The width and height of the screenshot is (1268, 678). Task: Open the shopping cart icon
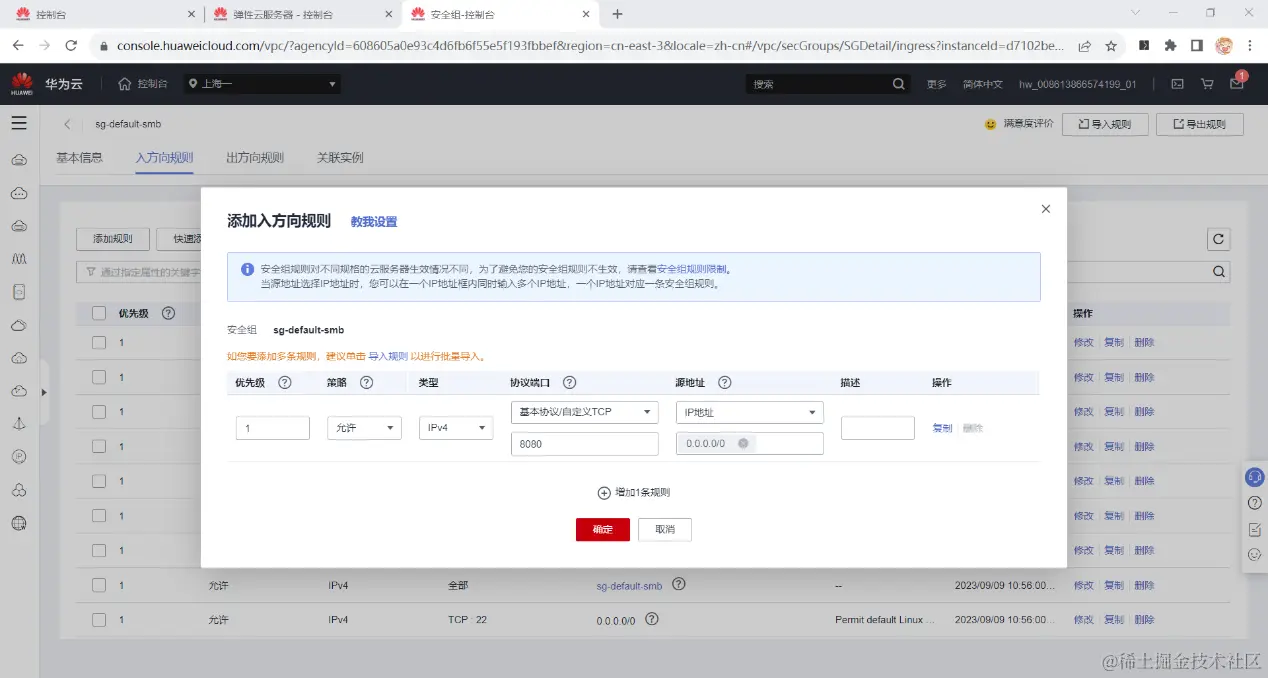(x=1207, y=84)
